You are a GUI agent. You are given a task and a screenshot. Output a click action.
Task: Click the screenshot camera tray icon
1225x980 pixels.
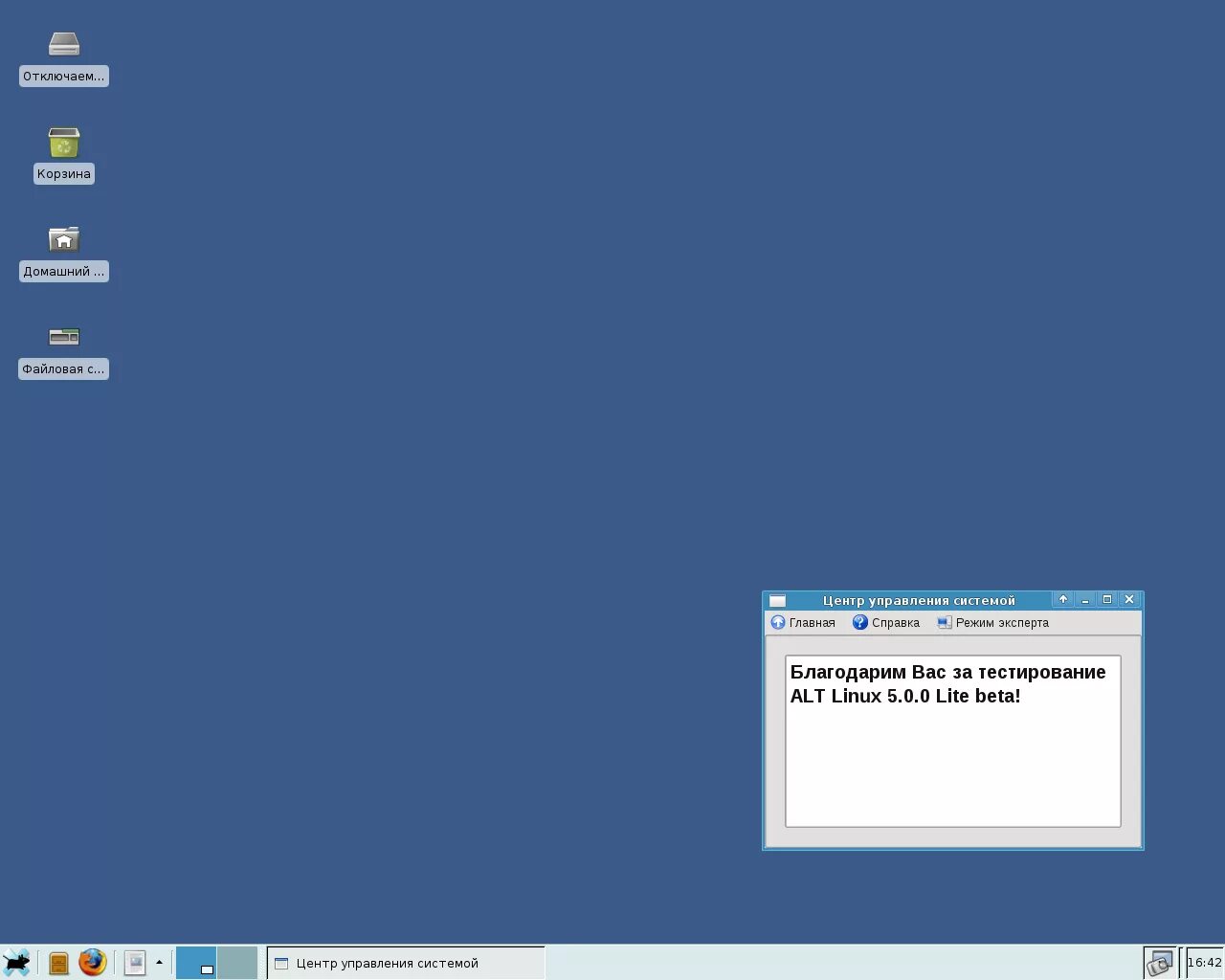(x=1160, y=963)
